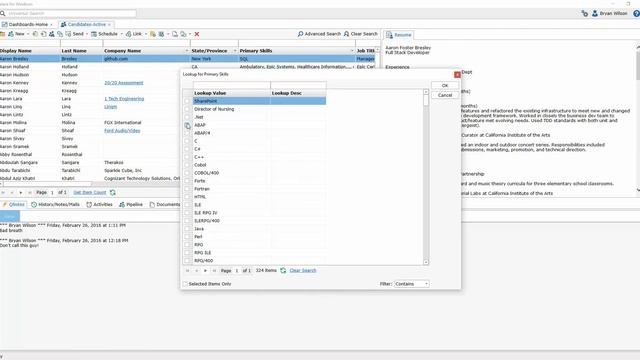Enable the Selected Items Only checkbox
640x360 pixels.
point(185,284)
